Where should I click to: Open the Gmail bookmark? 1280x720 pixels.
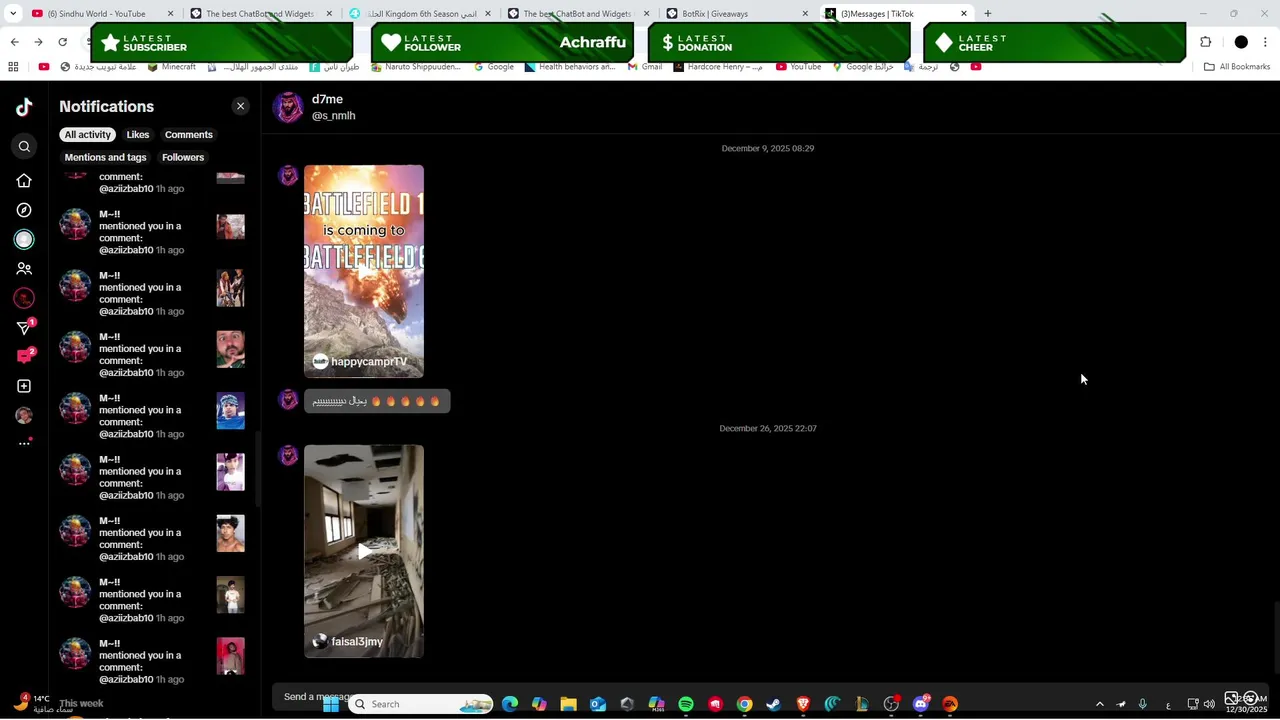click(x=644, y=67)
